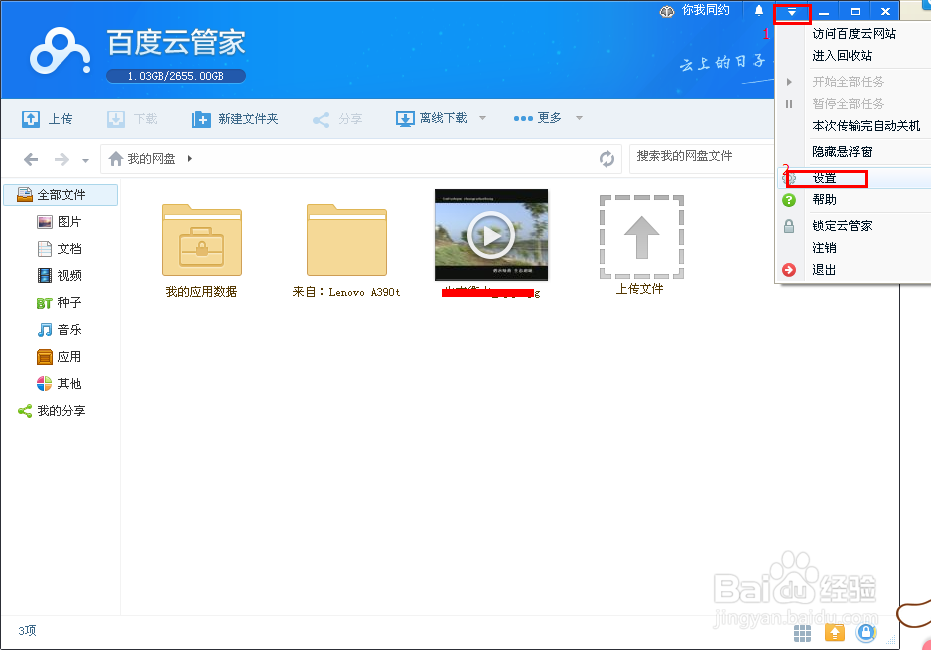
Task: Expand the Offline Download dropdown arrow
Action: point(482,118)
